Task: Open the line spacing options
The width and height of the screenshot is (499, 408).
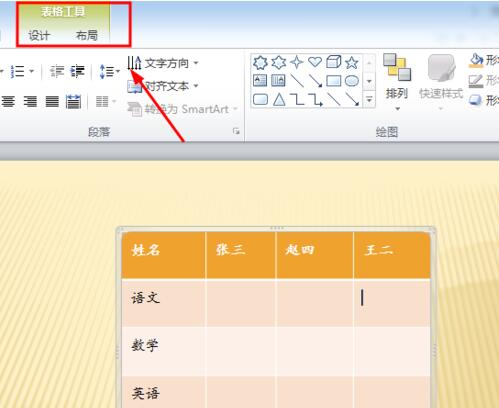Action: tap(109, 72)
